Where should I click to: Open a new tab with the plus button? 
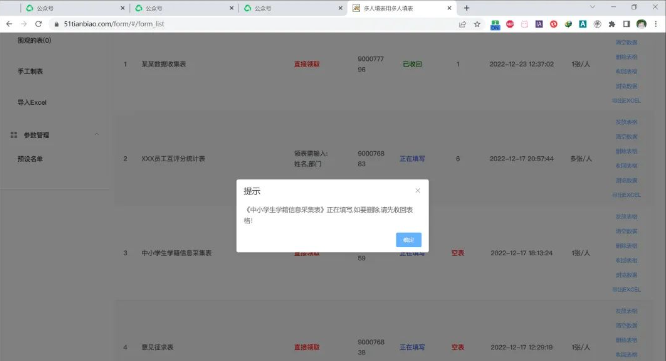click(466, 8)
